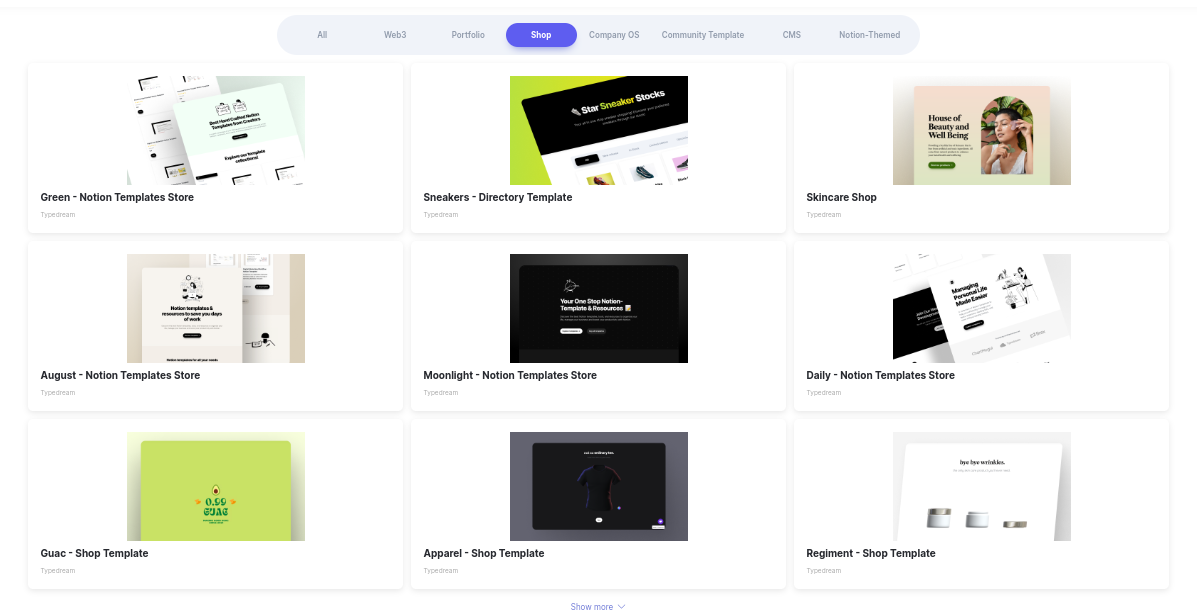Screen dimensions: 1197x611
Task: Click the Guac - Shop Template title
Action: point(94,554)
